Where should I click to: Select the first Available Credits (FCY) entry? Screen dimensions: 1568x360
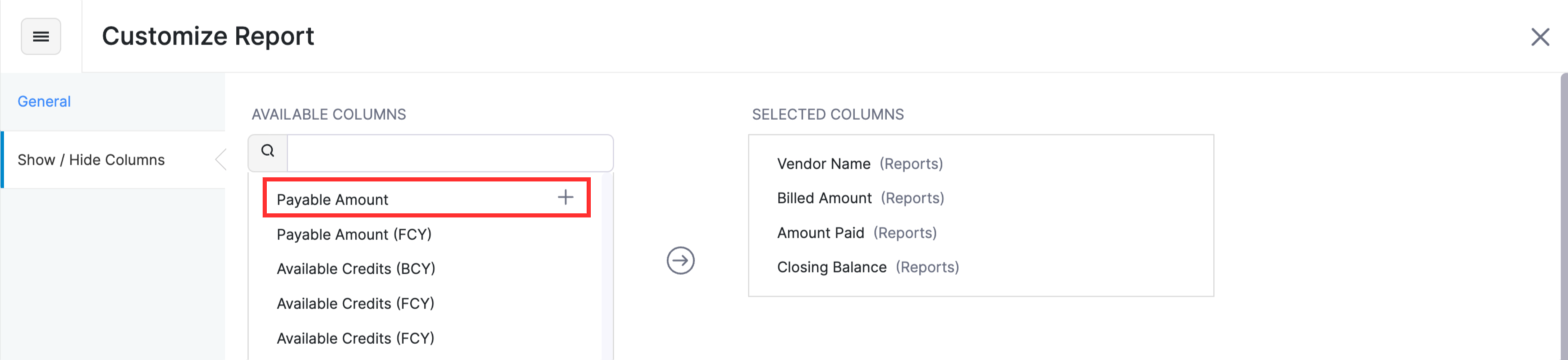click(x=355, y=303)
